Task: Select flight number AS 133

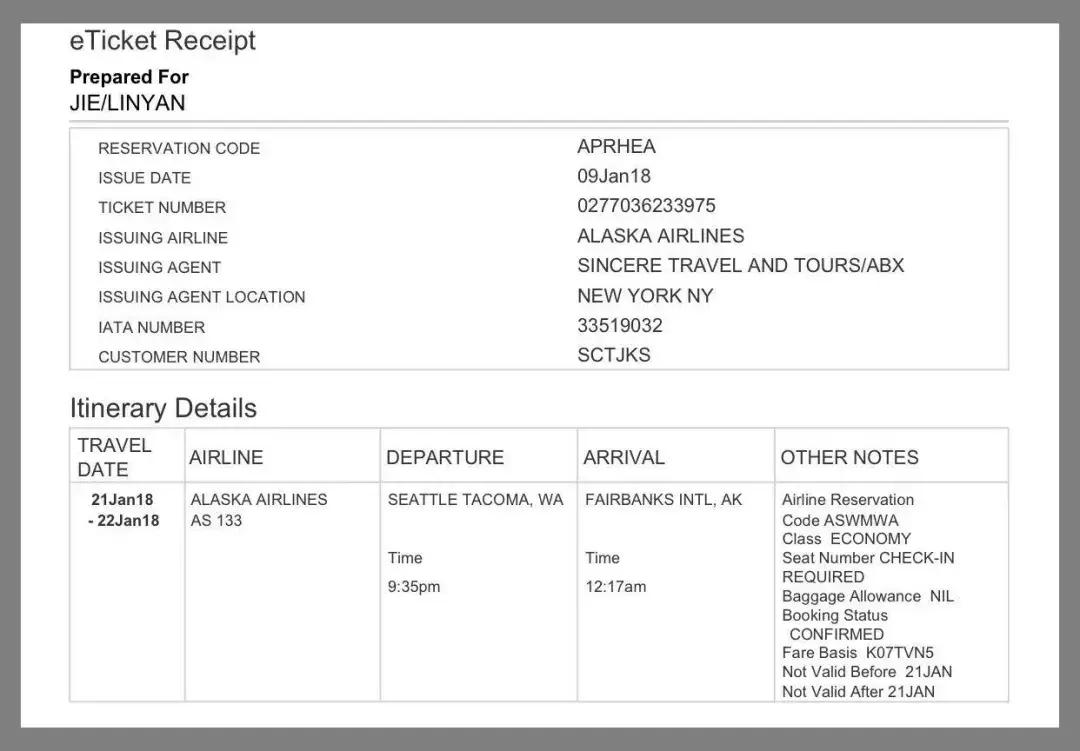Action: 216,520
